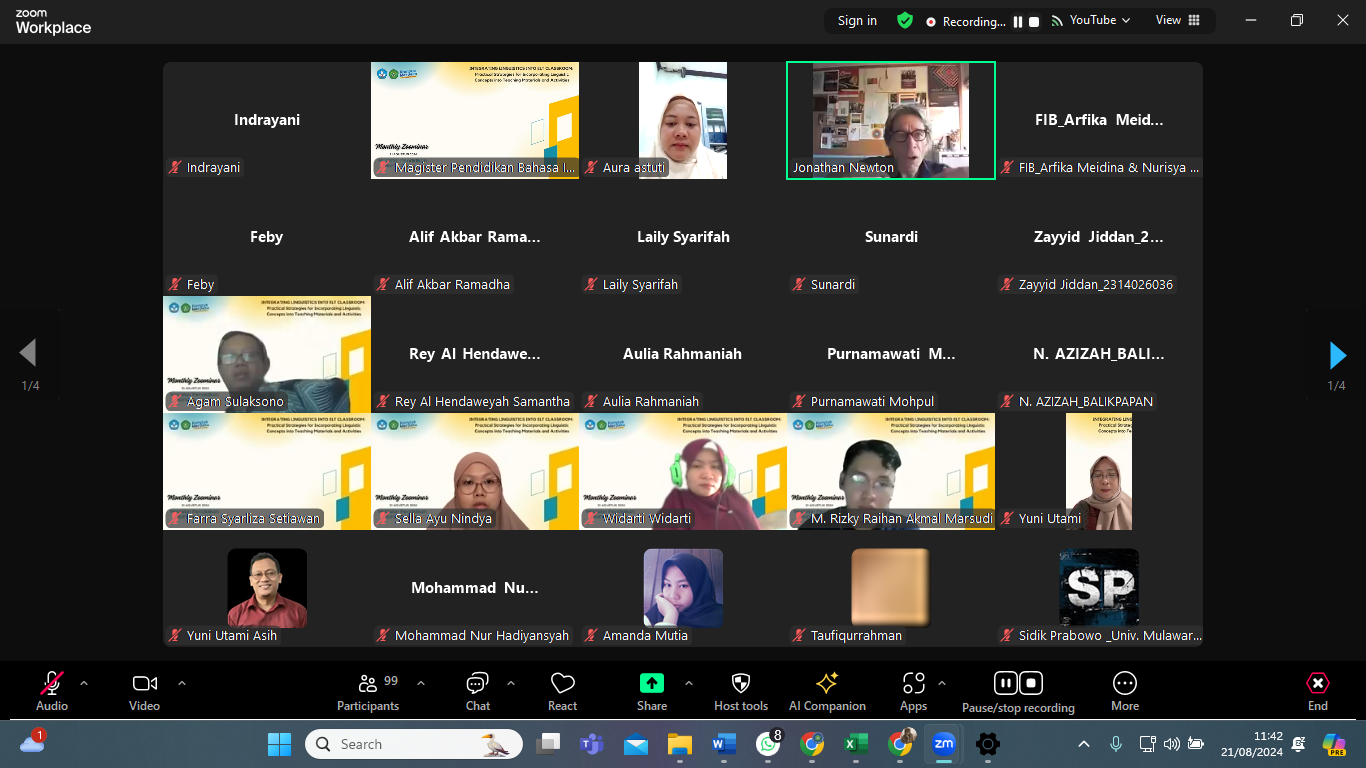Viewport: 1366px width, 768px height.
Task: Open Host tools shield icon
Action: pos(740,691)
